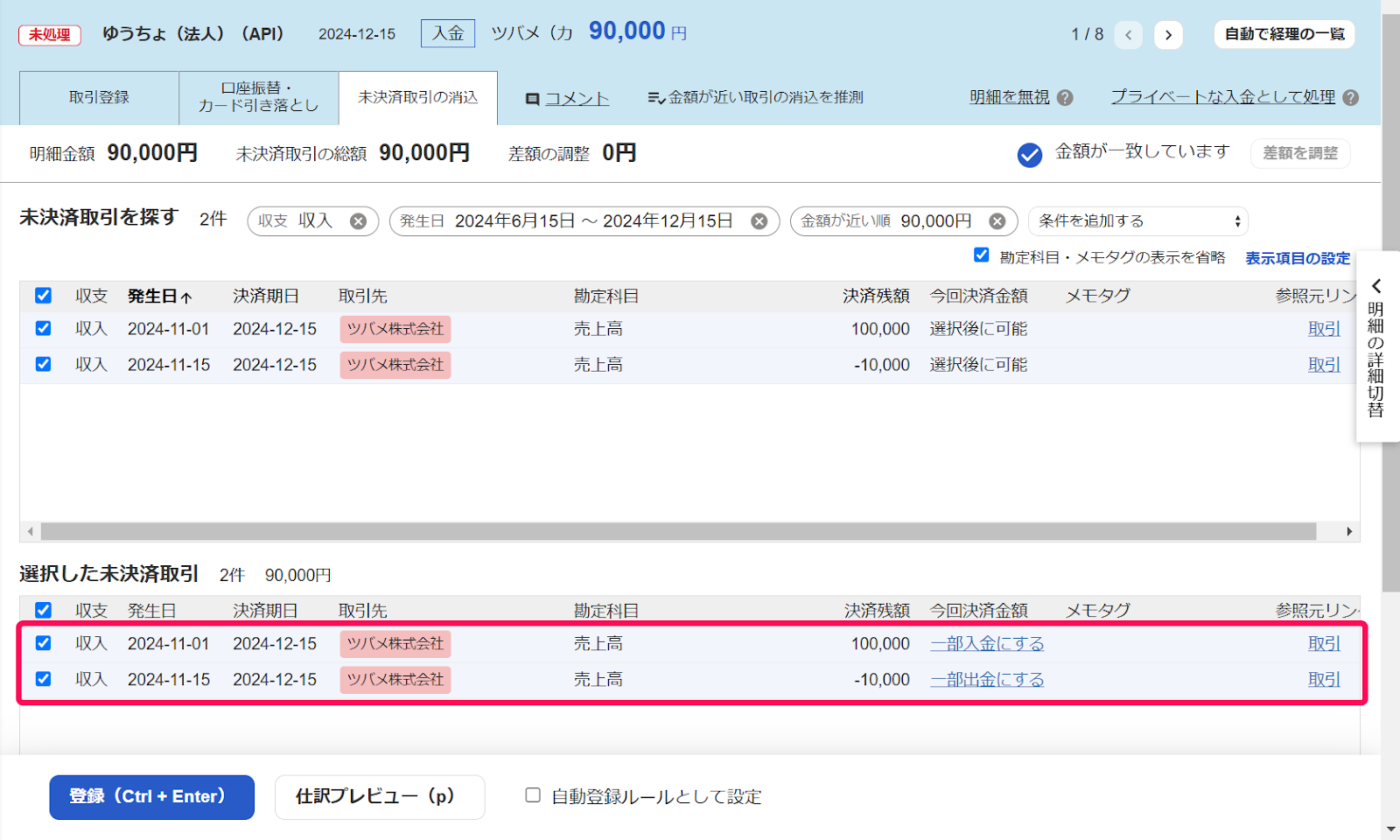Remove the 金額が近い順 90,000円 filter
The height and width of the screenshot is (840, 1400).
click(997, 221)
